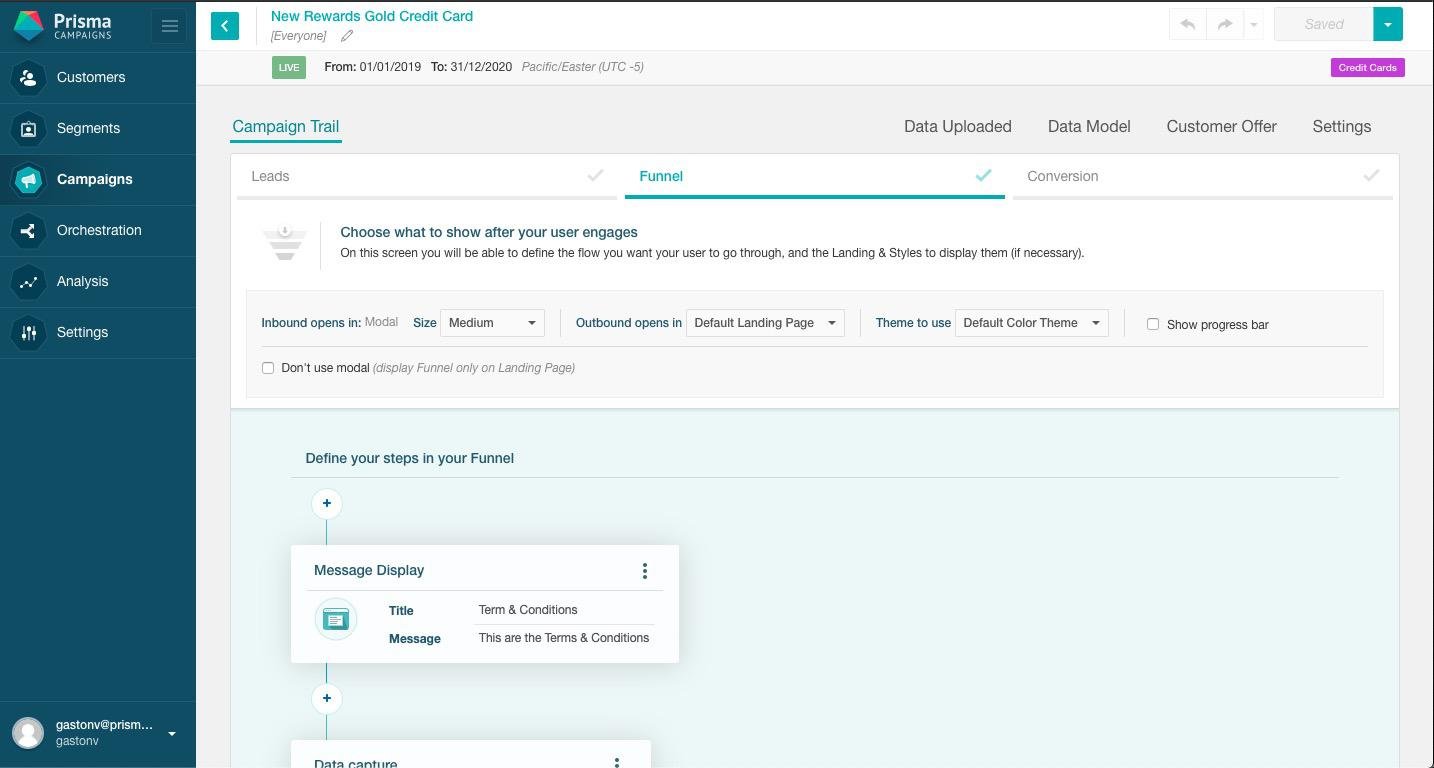Click the New Rewards Gold Credit Card title
1434x768 pixels.
372,16
